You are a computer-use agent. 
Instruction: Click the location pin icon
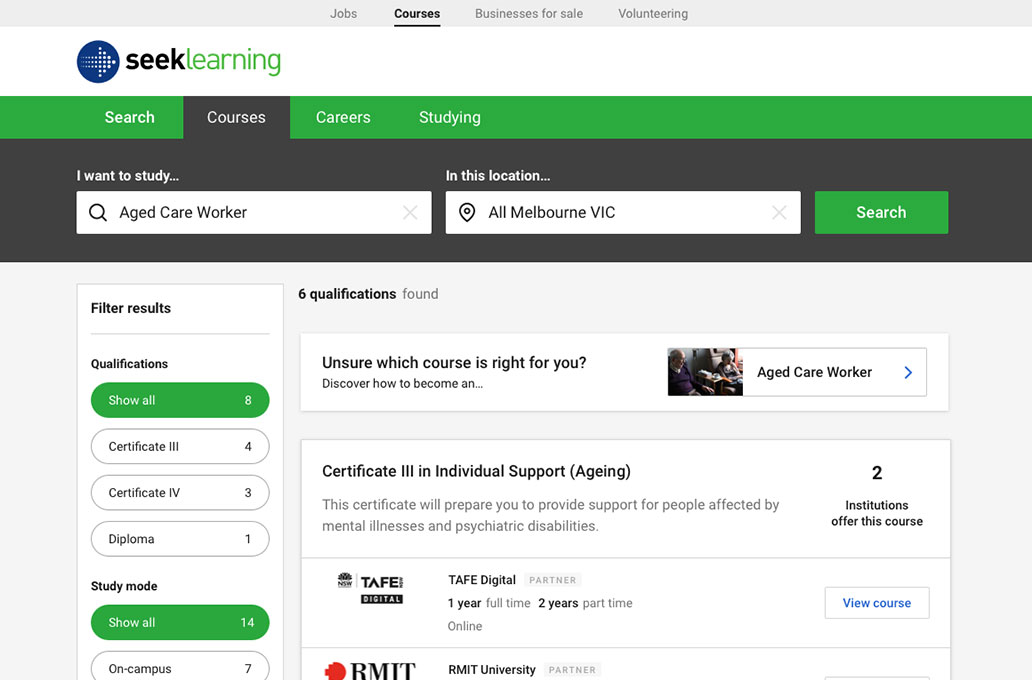[467, 213]
